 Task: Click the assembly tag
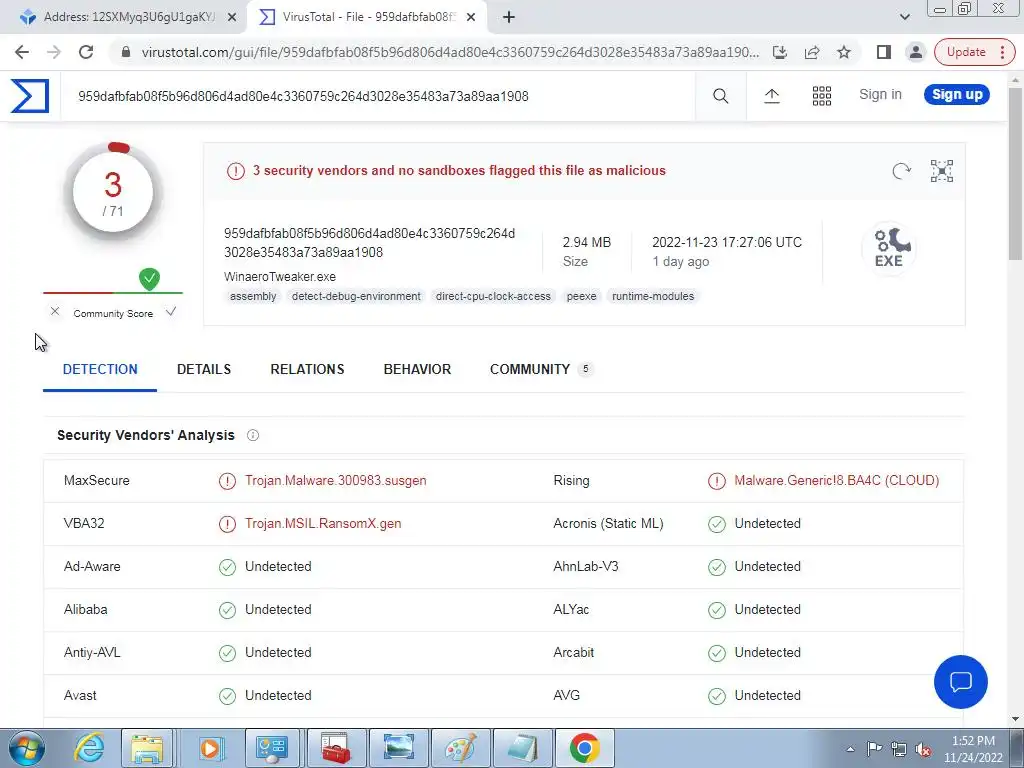253,296
